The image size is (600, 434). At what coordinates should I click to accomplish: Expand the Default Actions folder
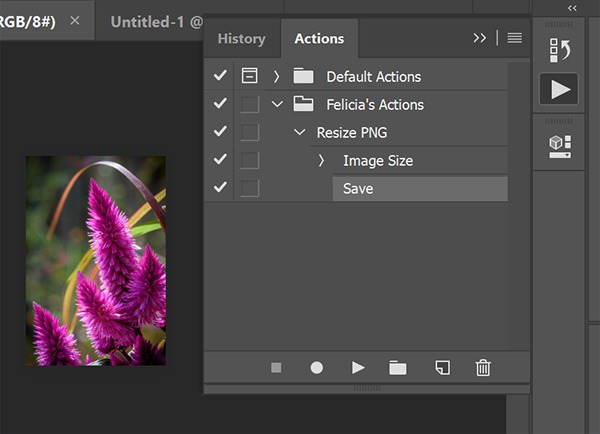pos(276,77)
